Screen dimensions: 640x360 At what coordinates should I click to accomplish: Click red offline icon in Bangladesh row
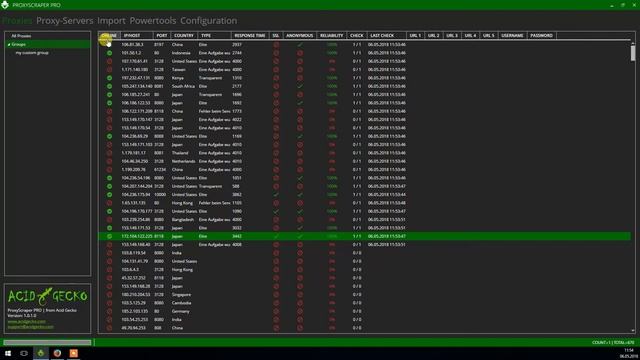(x=109, y=220)
